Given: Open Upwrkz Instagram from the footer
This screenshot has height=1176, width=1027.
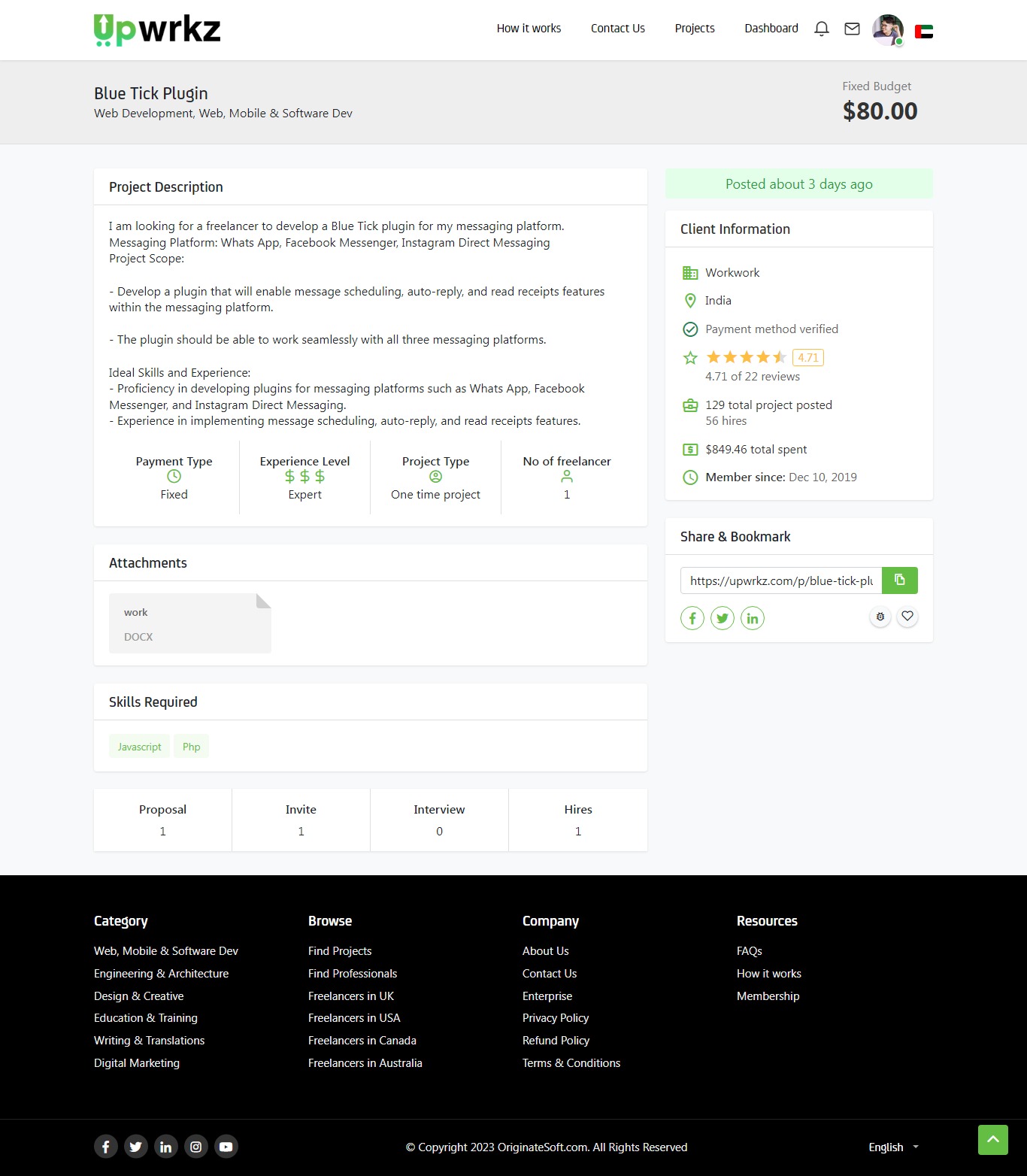Looking at the screenshot, I should pos(195,1146).
